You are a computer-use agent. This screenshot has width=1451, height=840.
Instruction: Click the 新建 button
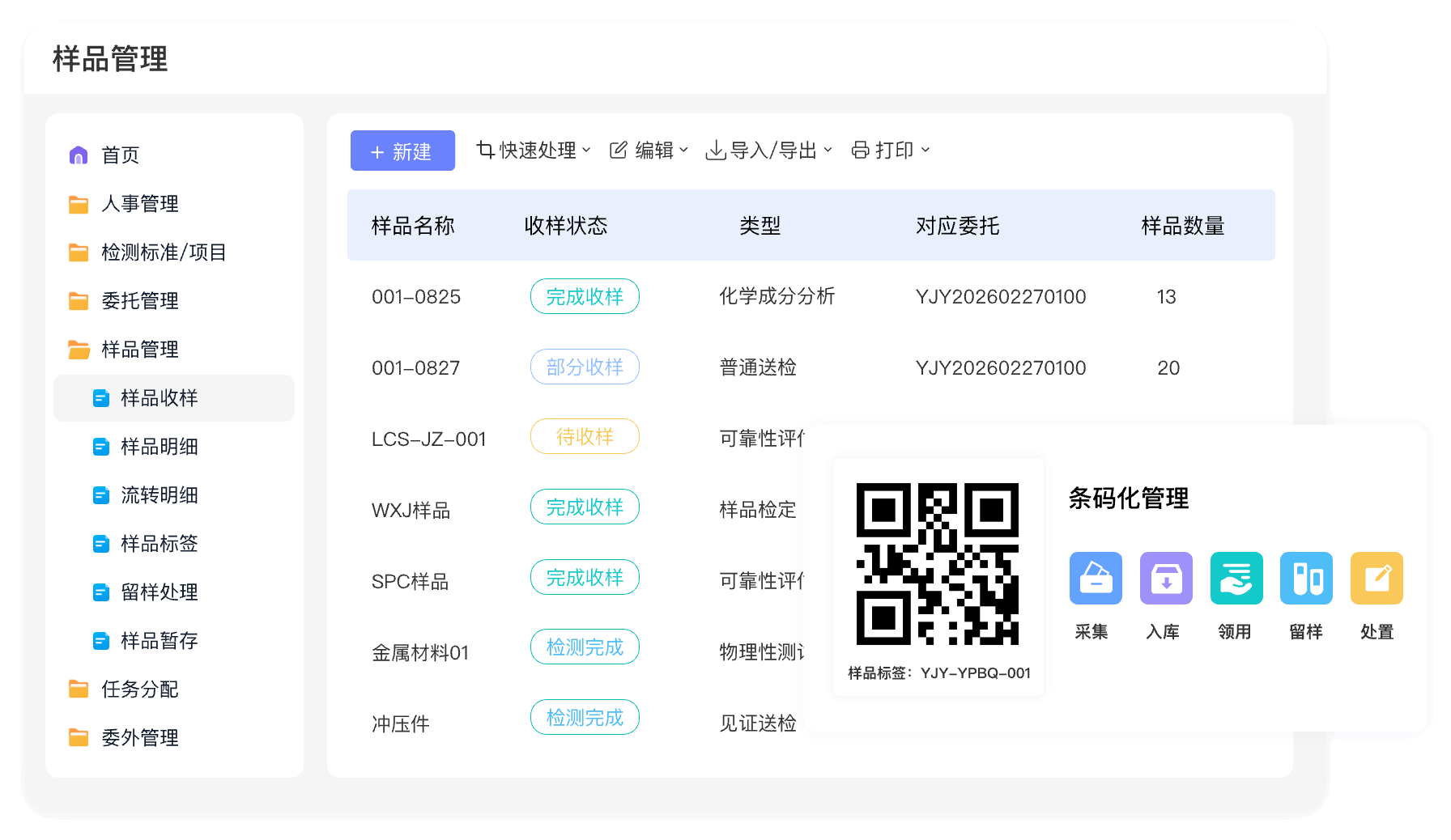(402, 151)
